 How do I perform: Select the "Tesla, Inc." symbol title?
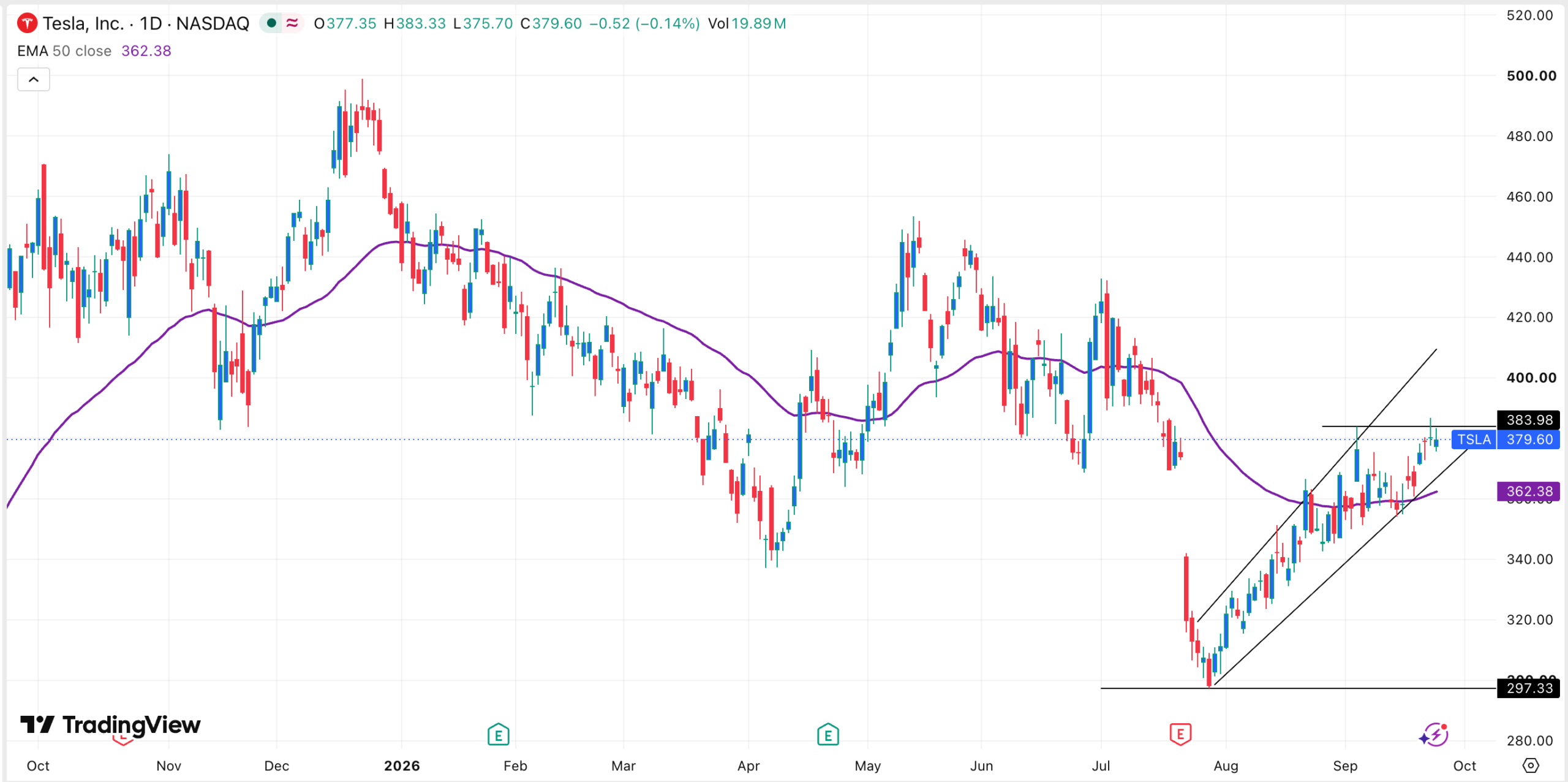(83, 23)
